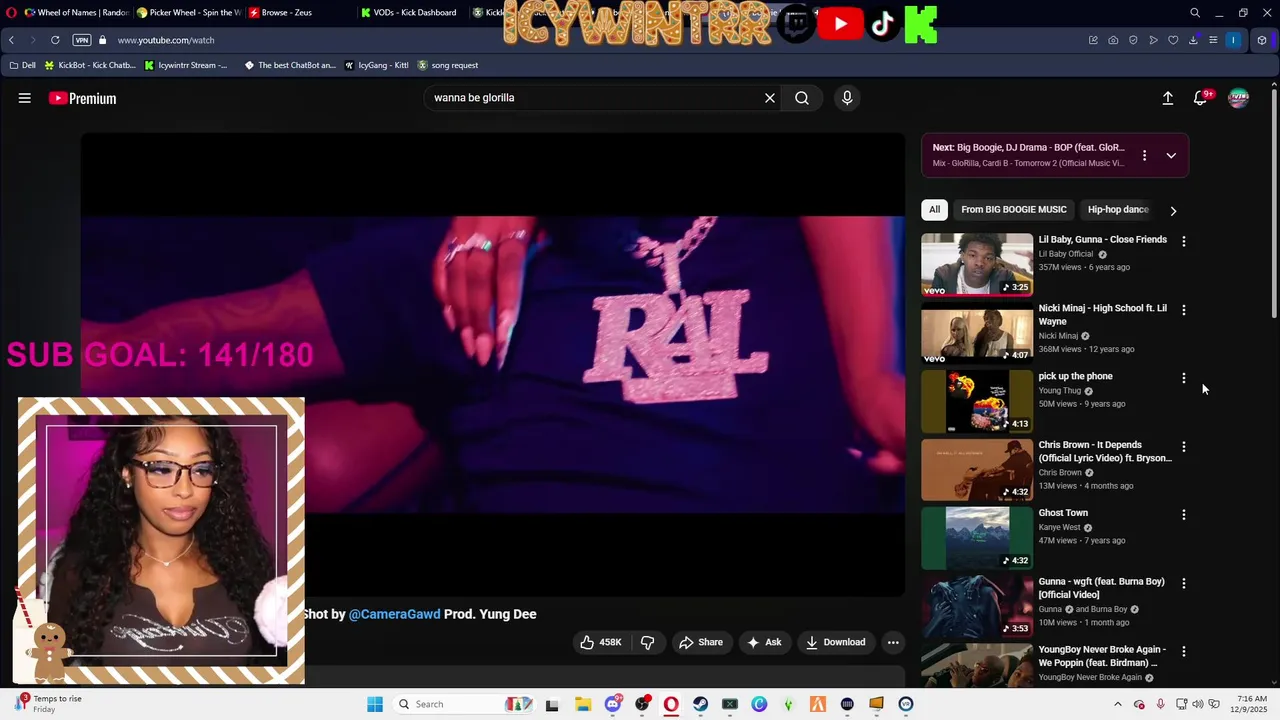Open options for pick up the phone video
The height and width of the screenshot is (720, 1280).
click(1184, 378)
